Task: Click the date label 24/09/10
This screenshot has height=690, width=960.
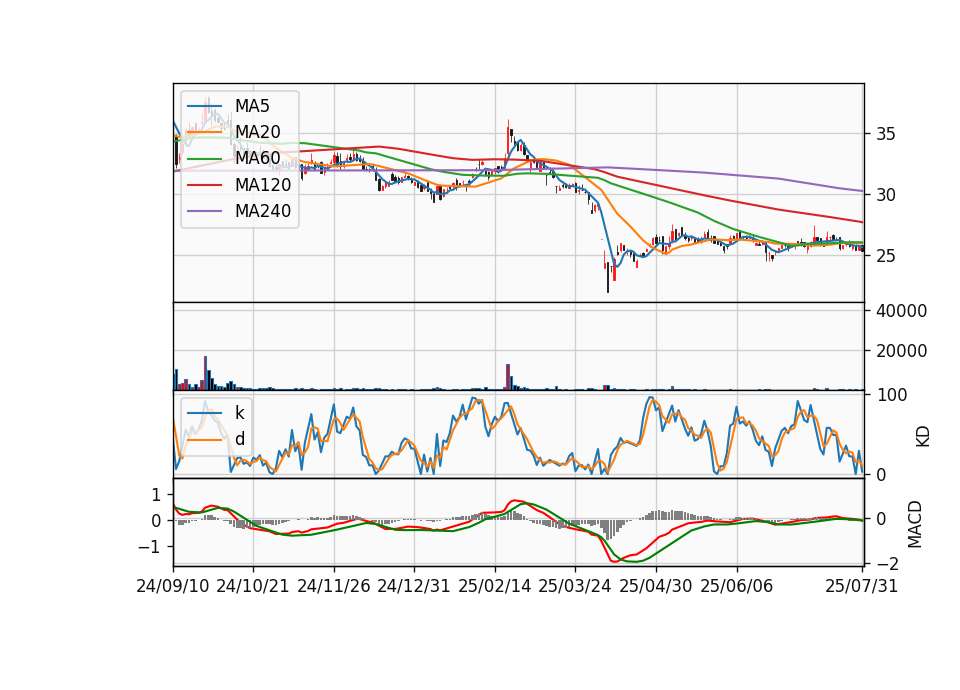Action: pyautogui.click(x=173, y=586)
